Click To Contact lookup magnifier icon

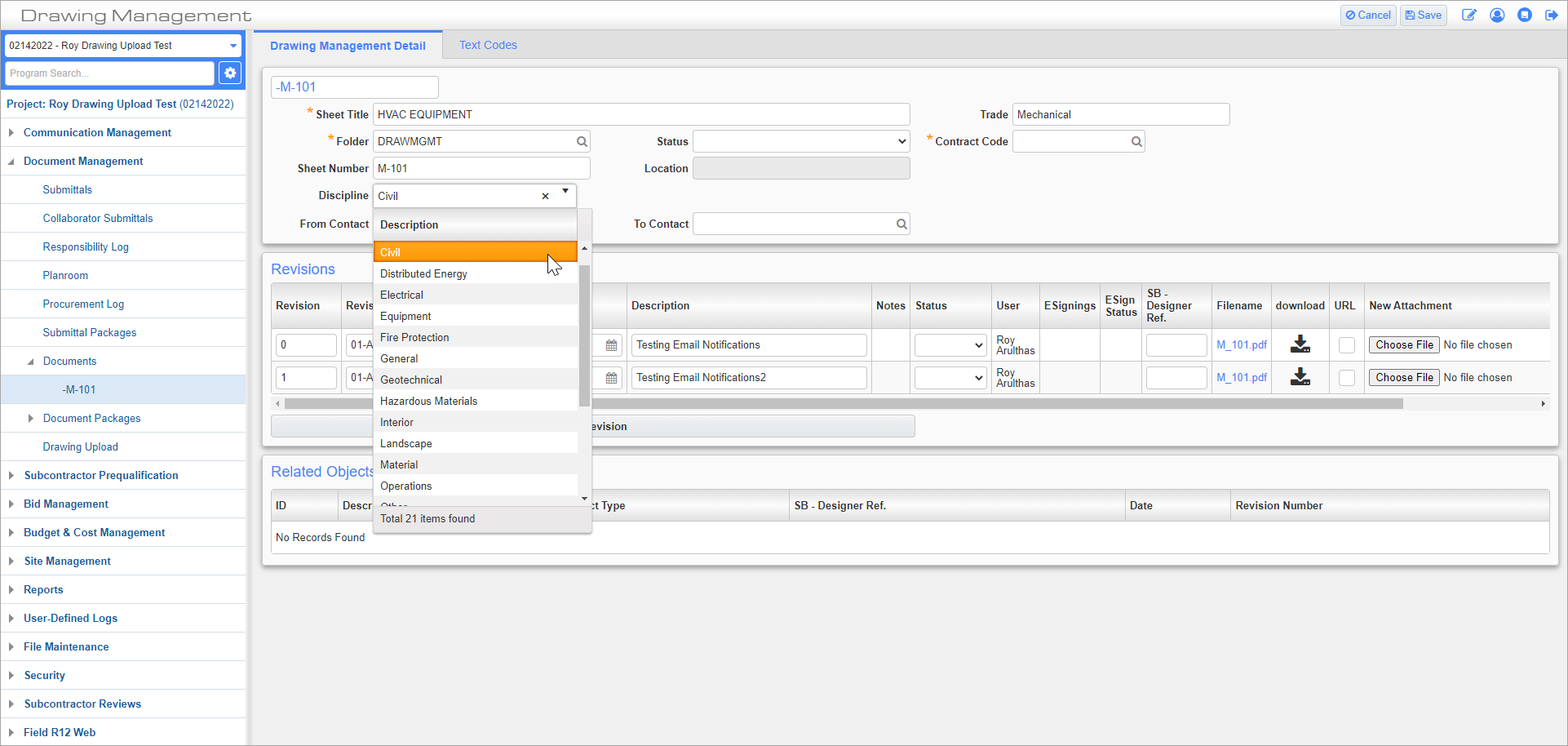(x=901, y=224)
